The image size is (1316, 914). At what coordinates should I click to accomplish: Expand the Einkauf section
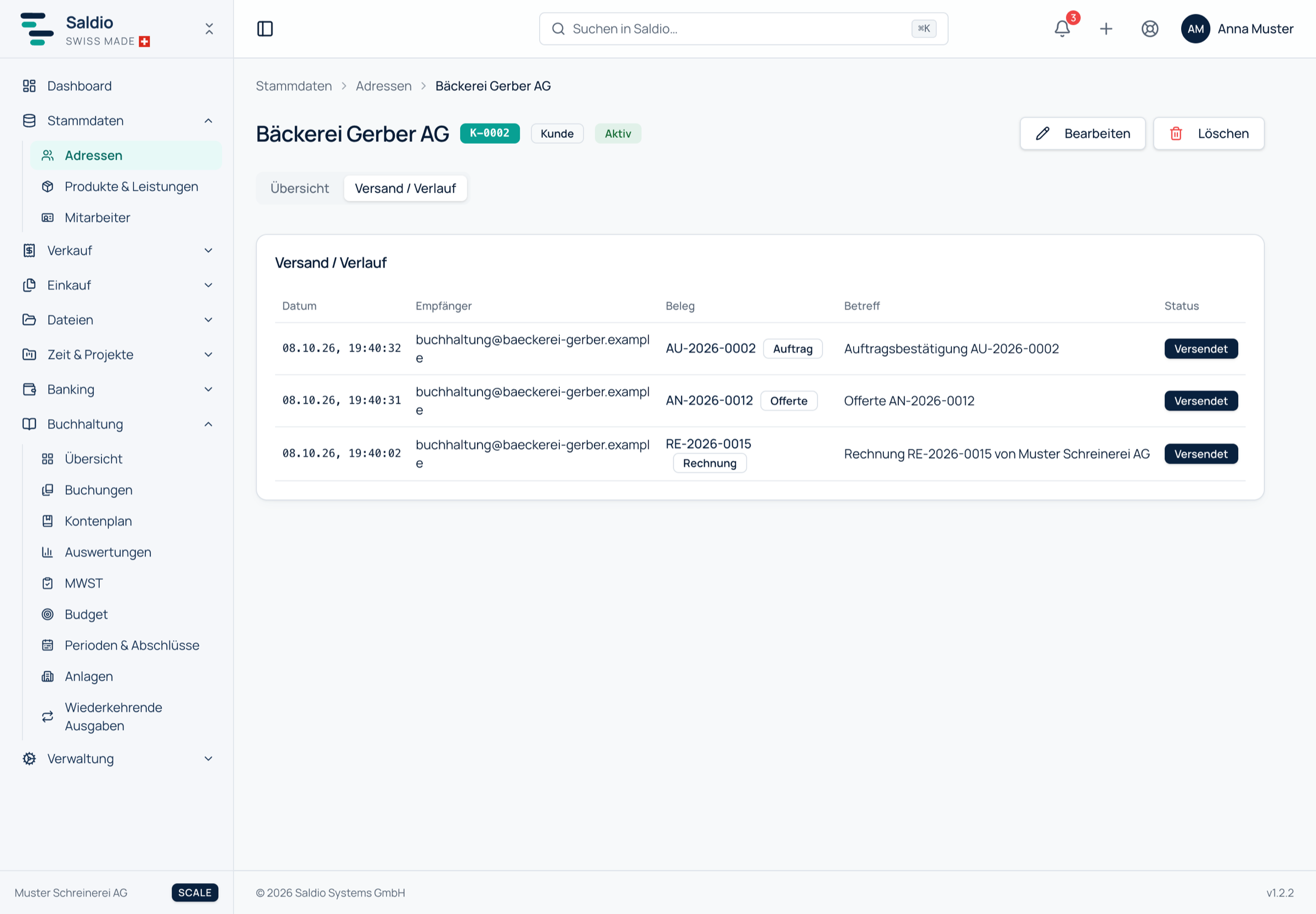coord(117,285)
